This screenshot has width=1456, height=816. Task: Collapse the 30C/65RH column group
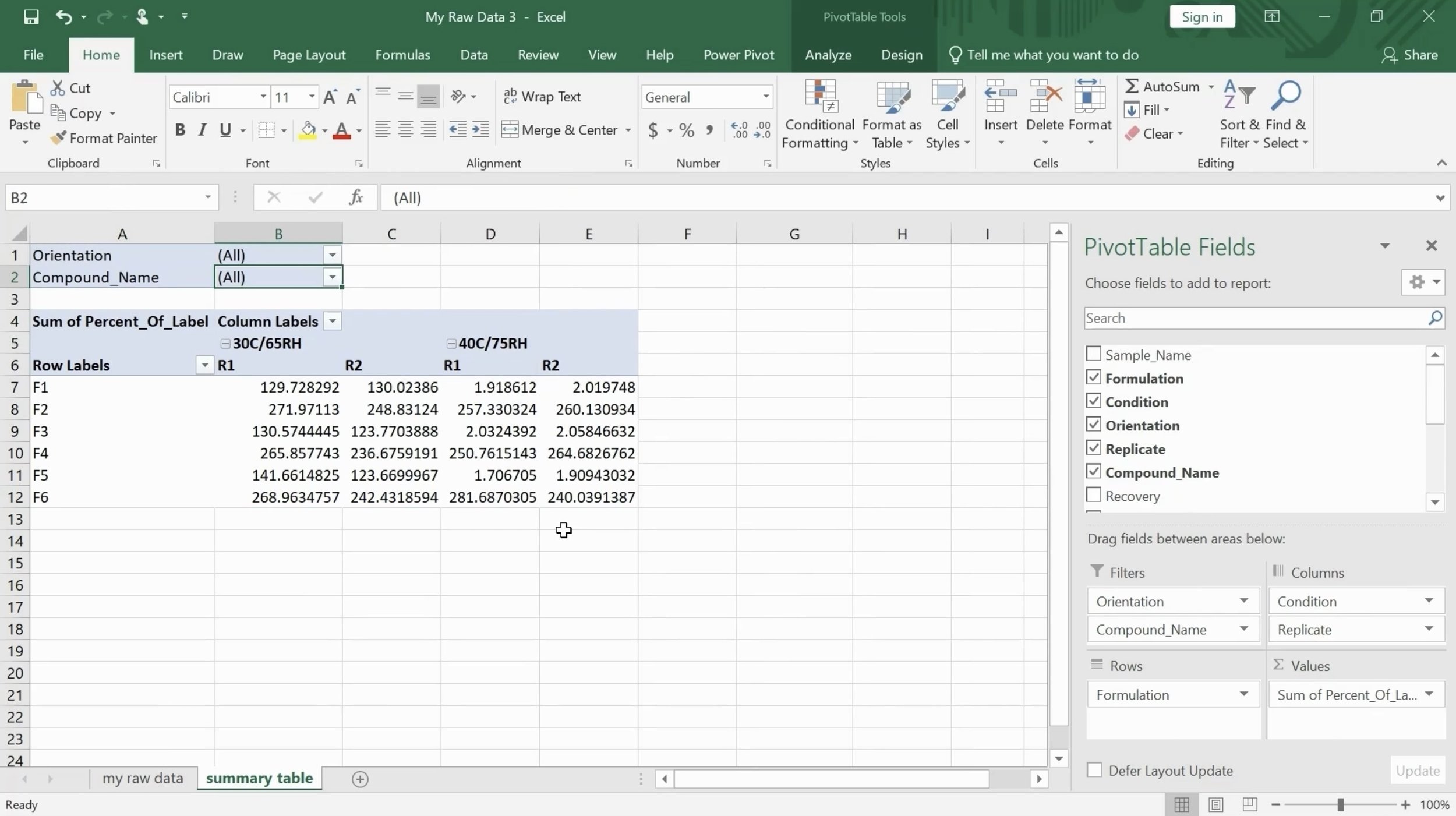click(x=225, y=344)
